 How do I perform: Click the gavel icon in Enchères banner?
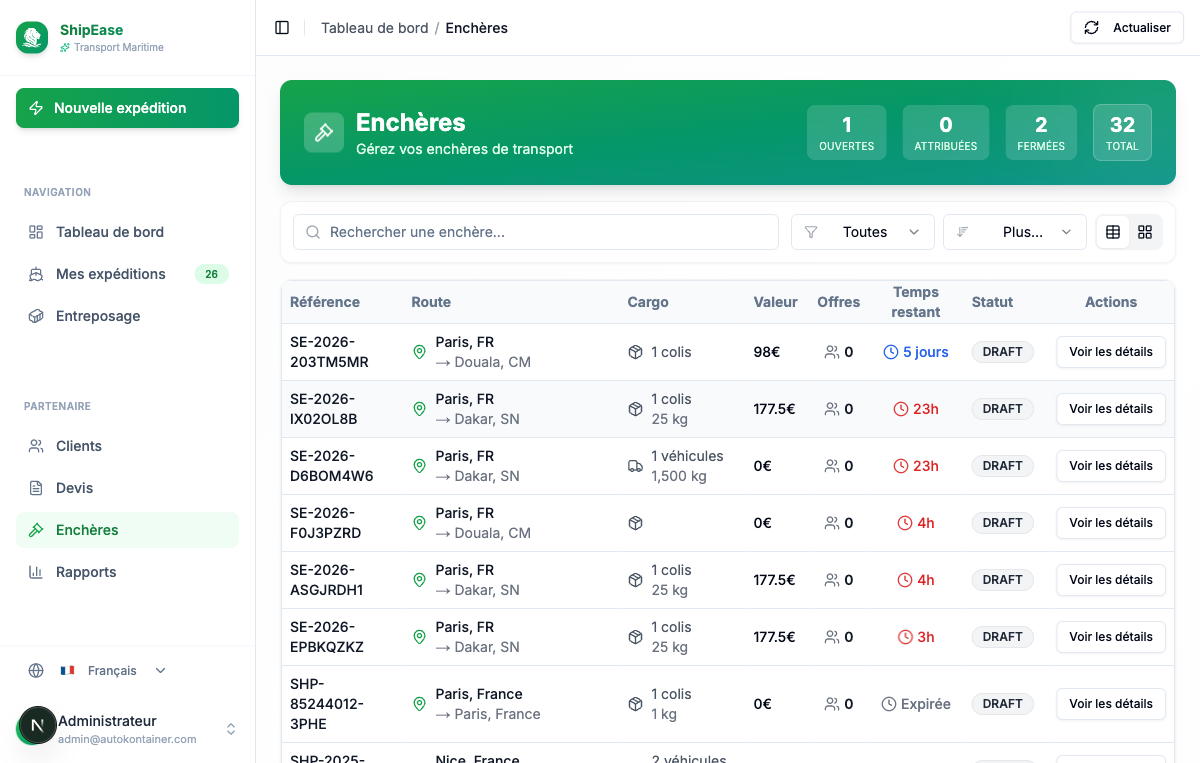[x=324, y=133]
